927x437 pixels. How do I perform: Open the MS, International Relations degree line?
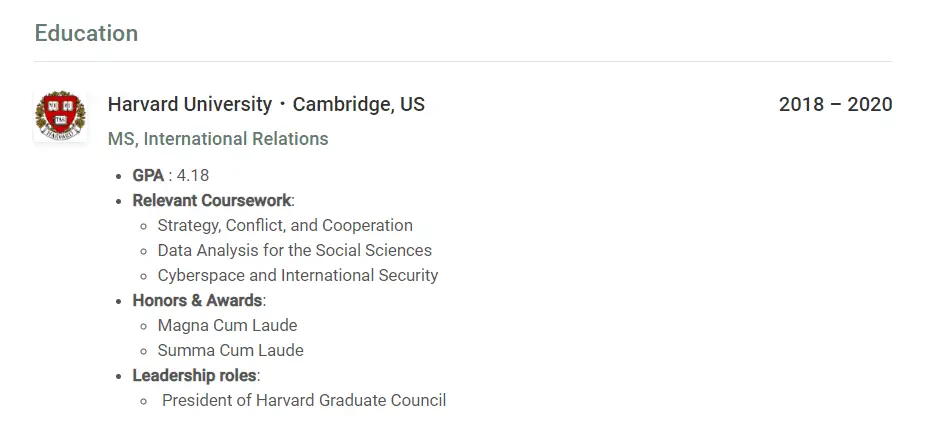click(x=218, y=139)
